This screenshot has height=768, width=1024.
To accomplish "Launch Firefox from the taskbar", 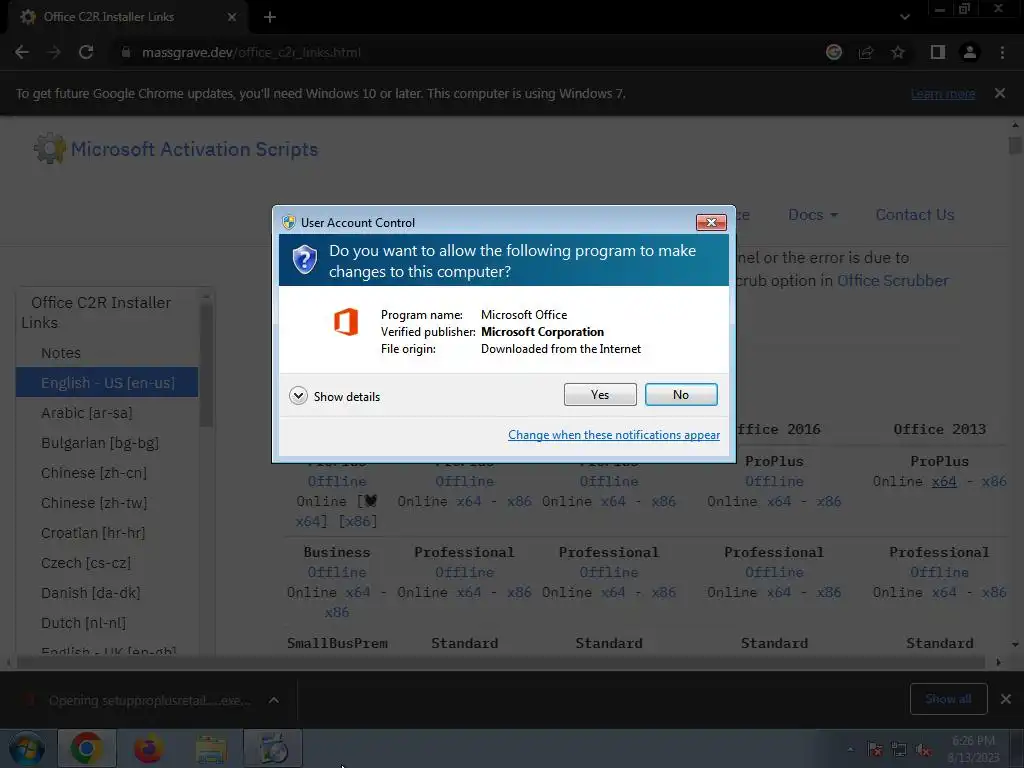I will (x=149, y=748).
